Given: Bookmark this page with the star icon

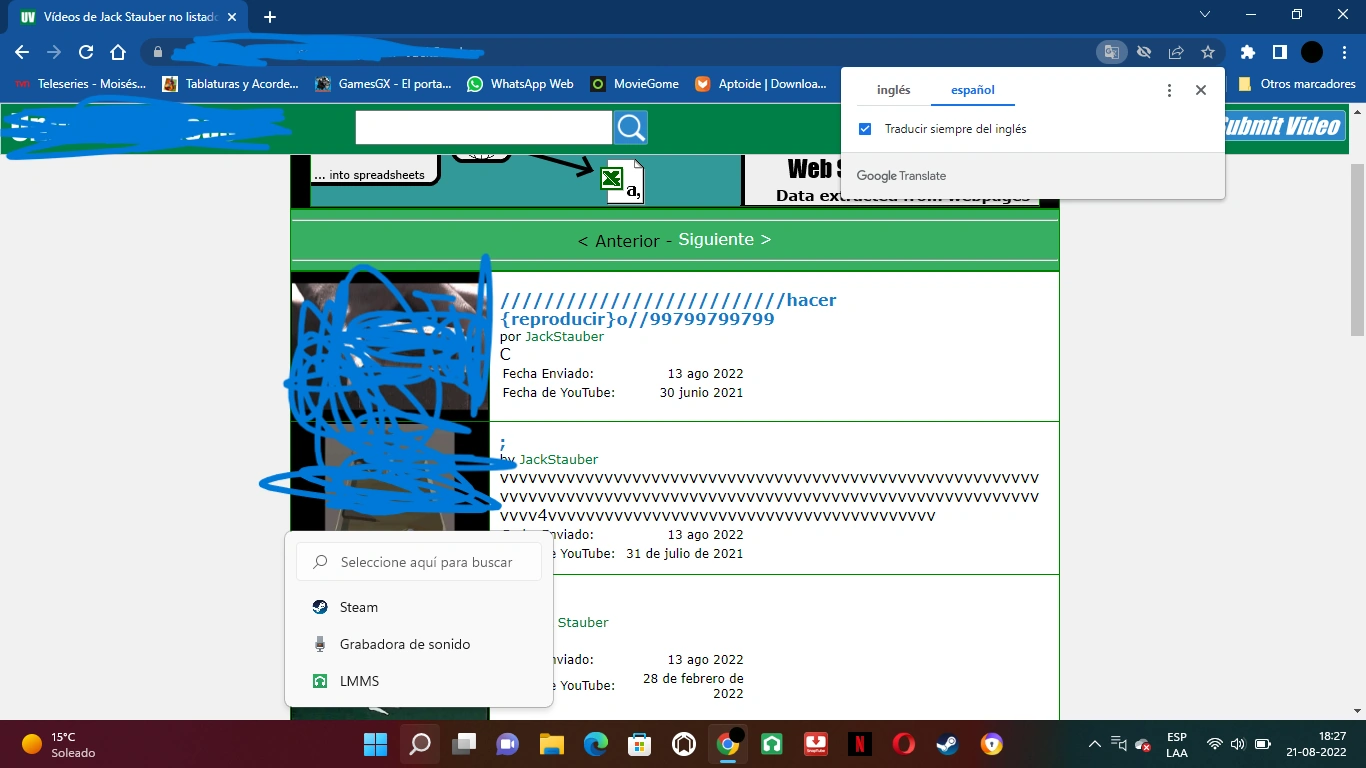Looking at the screenshot, I should point(1207,52).
